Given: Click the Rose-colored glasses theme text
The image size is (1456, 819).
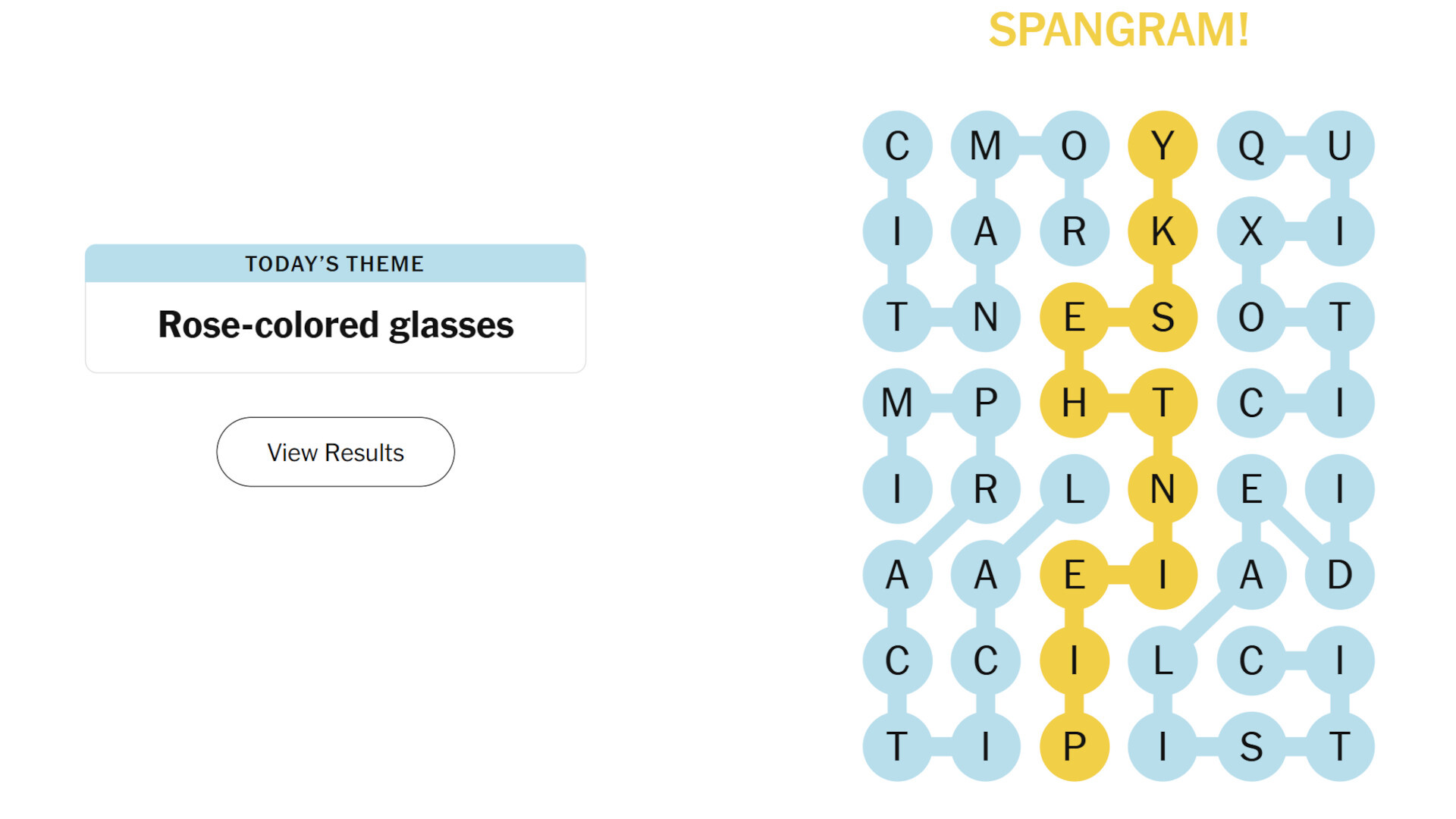Looking at the screenshot, I should 335,325.
